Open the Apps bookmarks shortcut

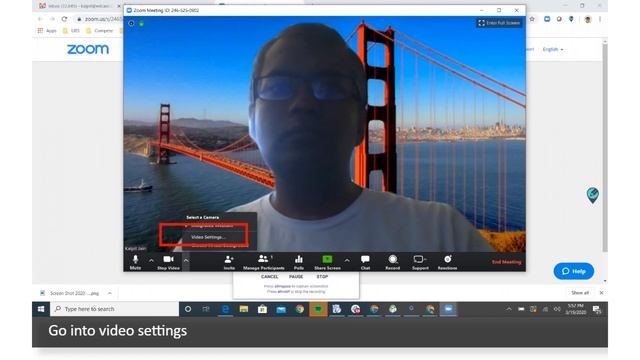47,31
